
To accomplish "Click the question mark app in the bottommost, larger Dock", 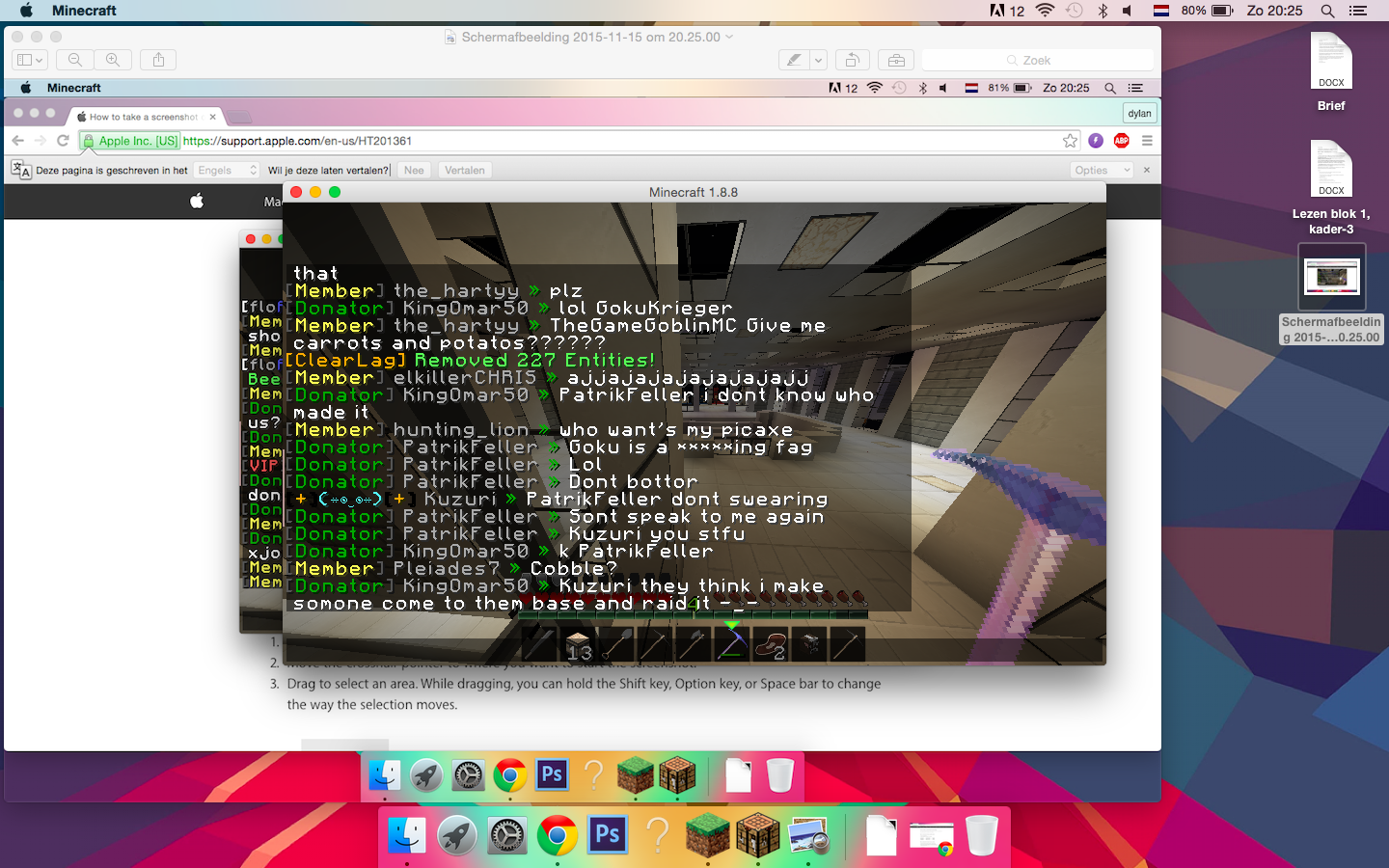I will [x=658, y=835].
